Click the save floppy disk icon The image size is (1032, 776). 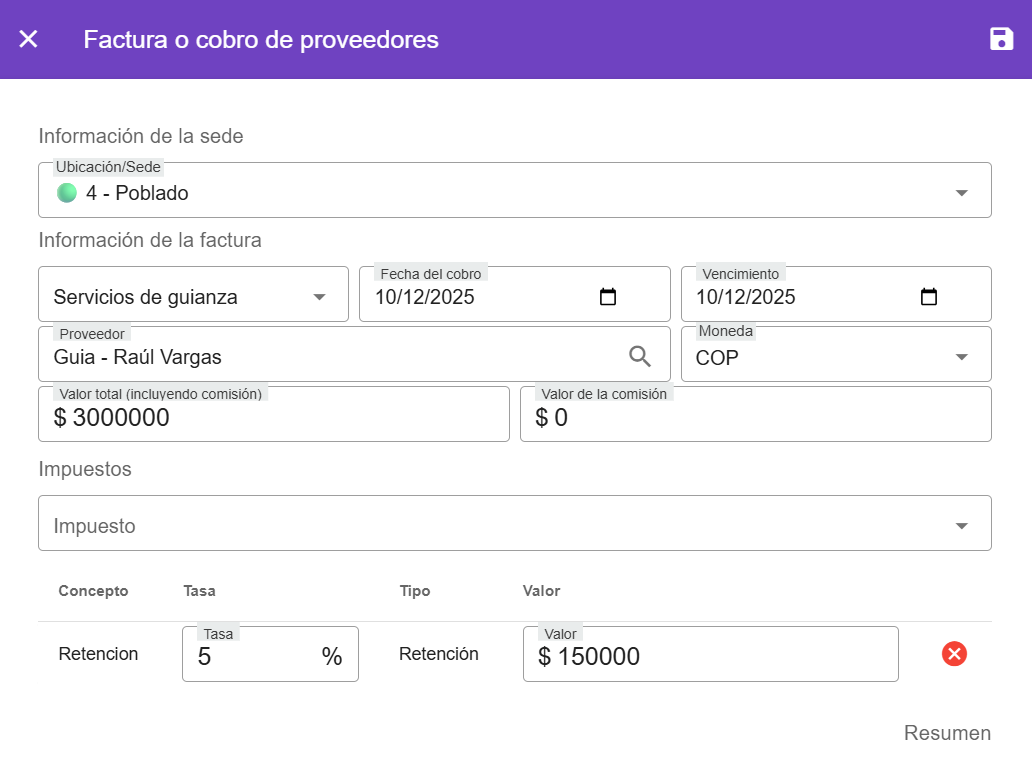(1001, 39)
